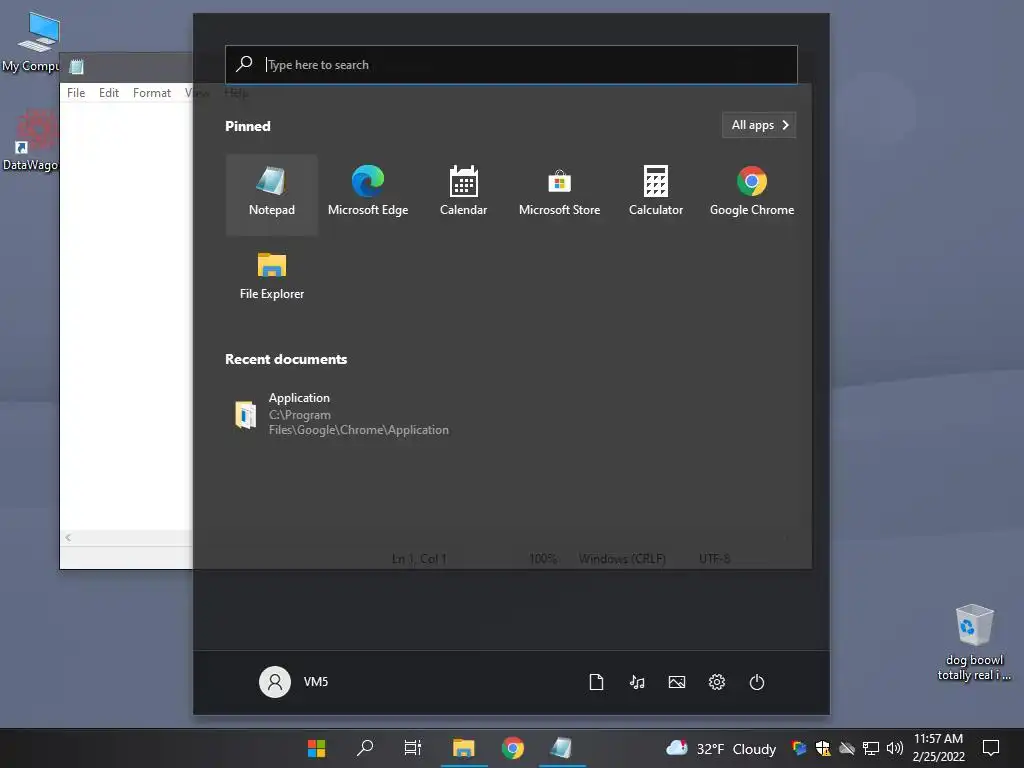The width and height of the screenshot is (1024, 768).
Task: Open the Edit menu in Notepad
Action: (x=108, y=93)
